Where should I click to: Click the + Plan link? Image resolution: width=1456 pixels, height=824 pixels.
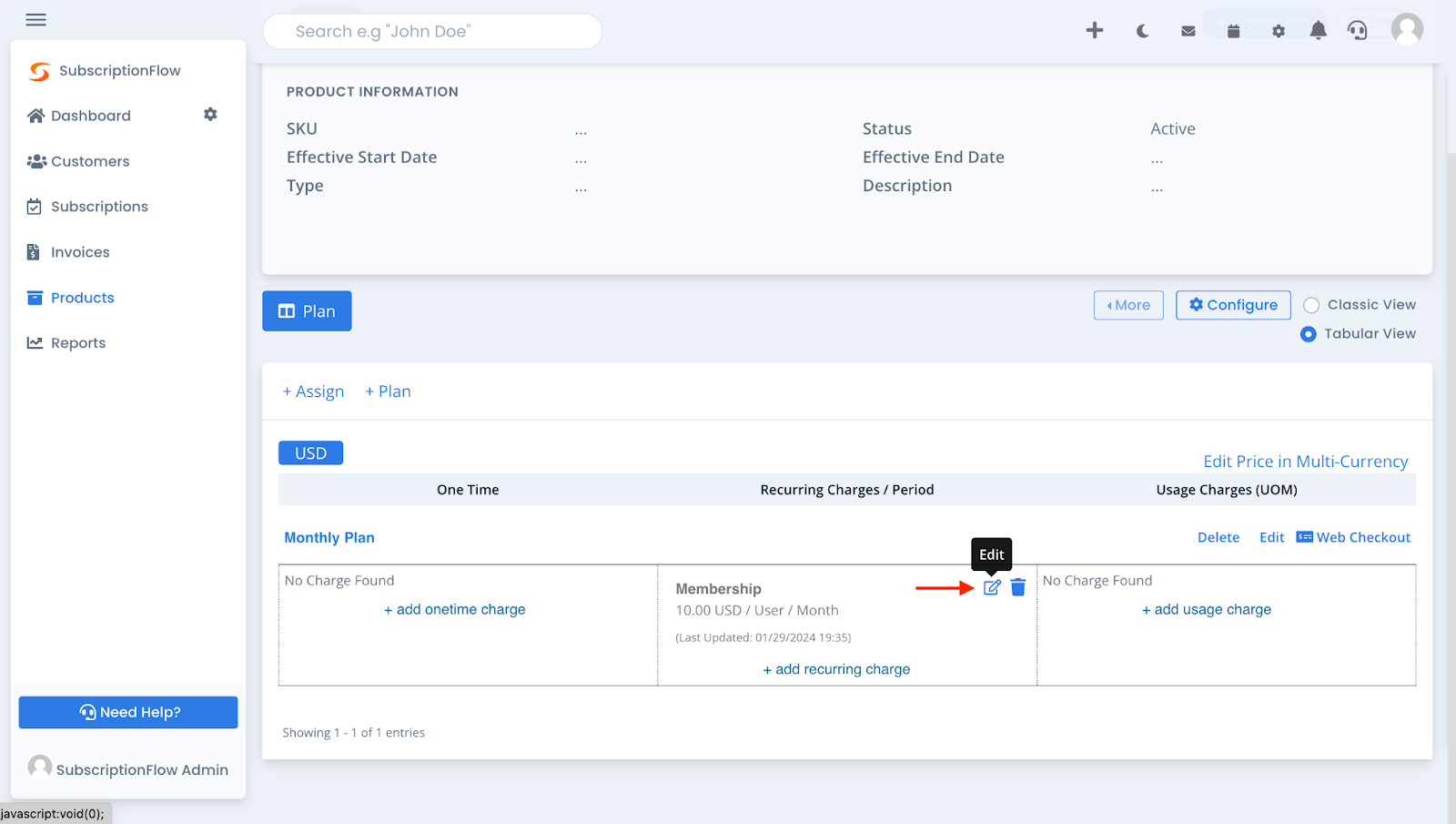coord(388,392)
